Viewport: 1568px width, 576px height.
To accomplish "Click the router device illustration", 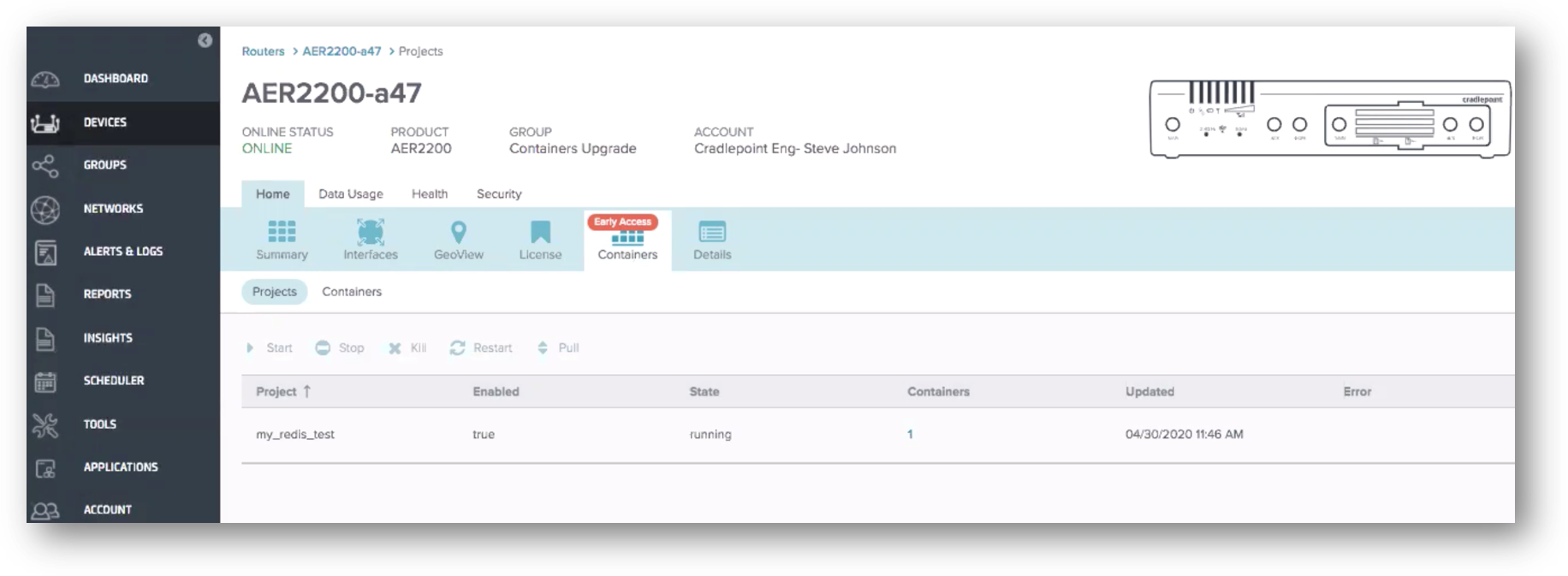I will 1330,120.
